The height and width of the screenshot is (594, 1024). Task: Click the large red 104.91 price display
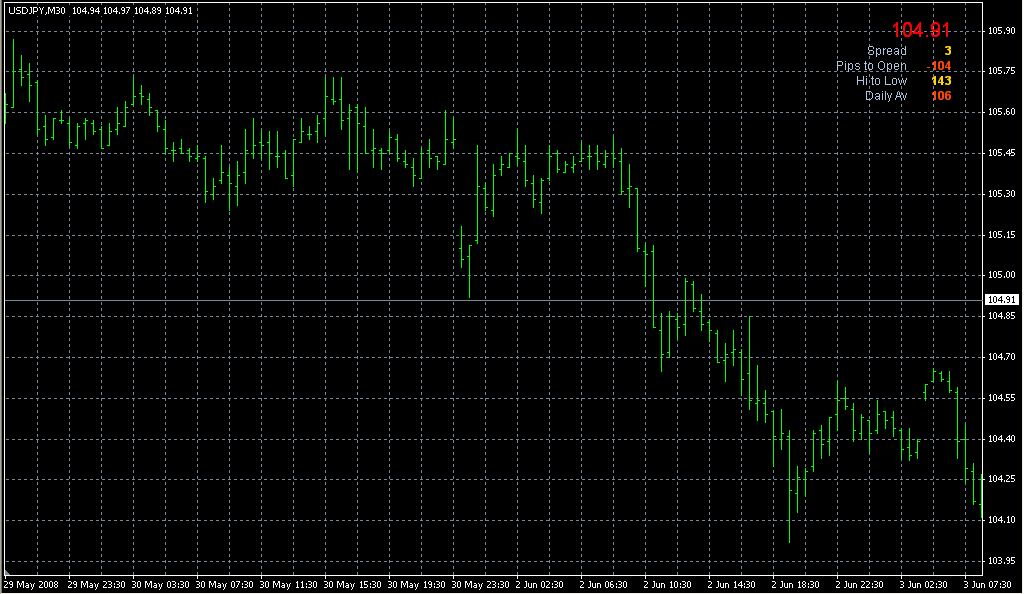(921, 30)
